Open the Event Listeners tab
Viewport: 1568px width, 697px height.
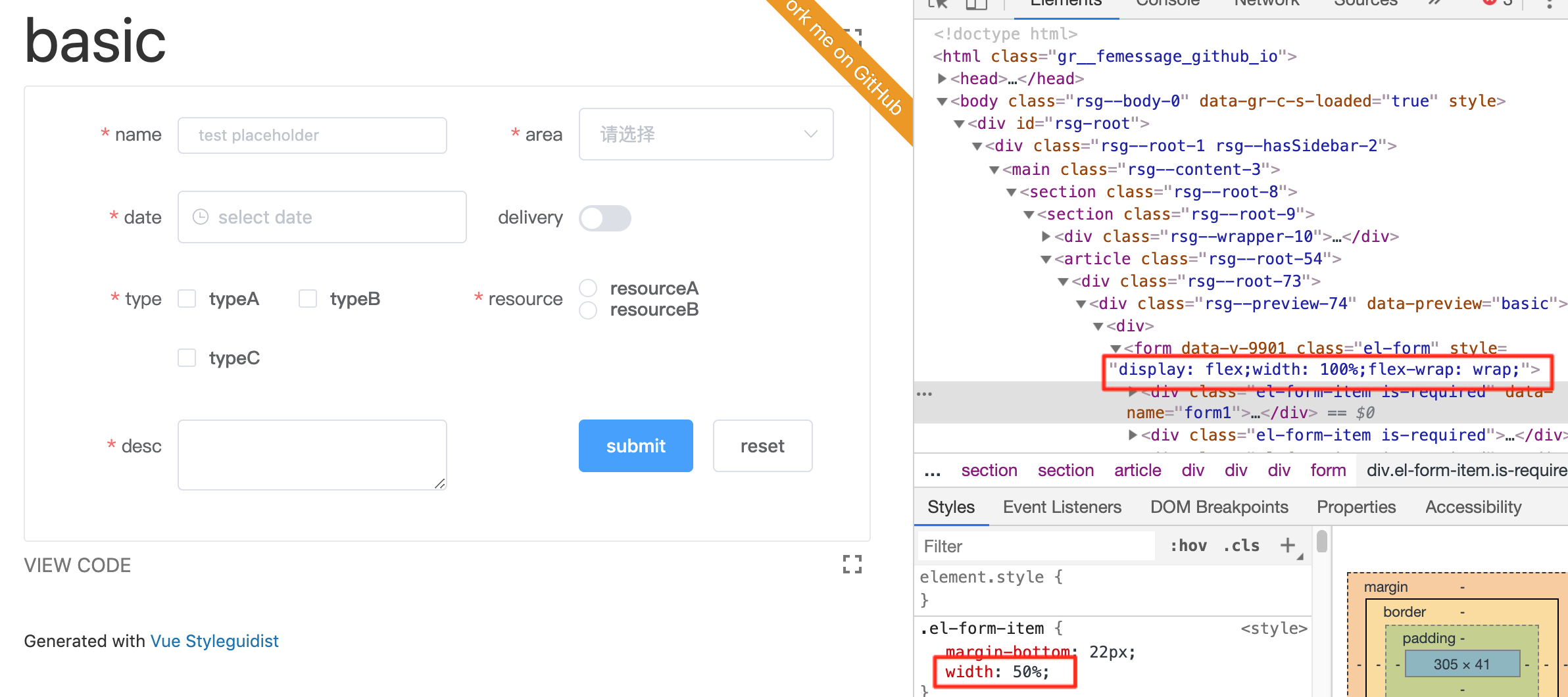[1062, 506]
